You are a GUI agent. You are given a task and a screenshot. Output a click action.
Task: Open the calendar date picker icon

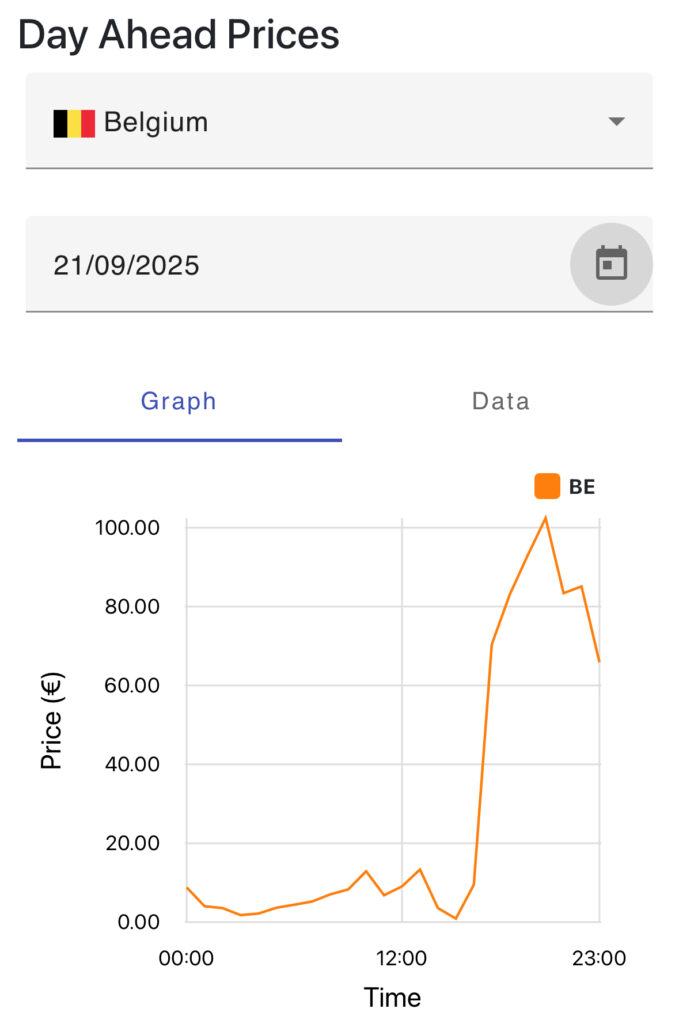(x=611, y=264)
